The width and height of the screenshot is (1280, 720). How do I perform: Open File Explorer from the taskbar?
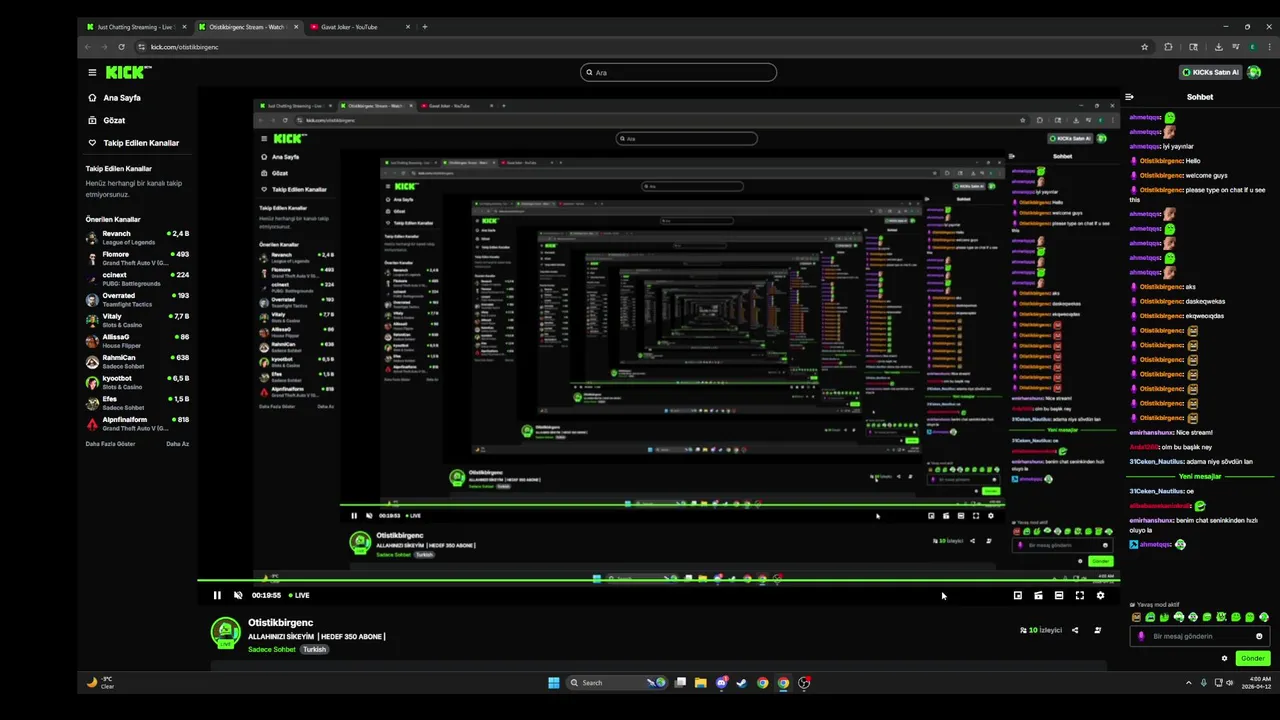point(701,683)
